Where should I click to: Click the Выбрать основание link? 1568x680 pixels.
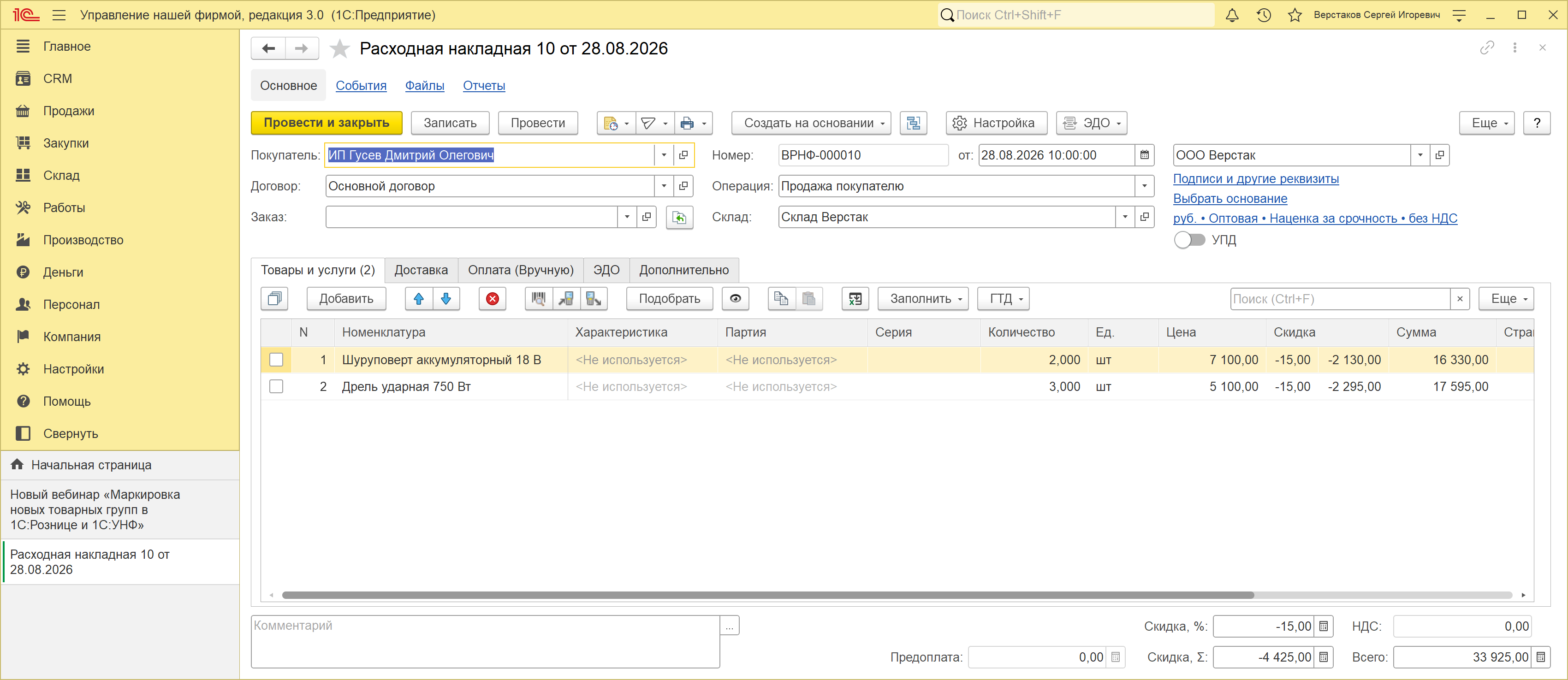[1230, 198]
